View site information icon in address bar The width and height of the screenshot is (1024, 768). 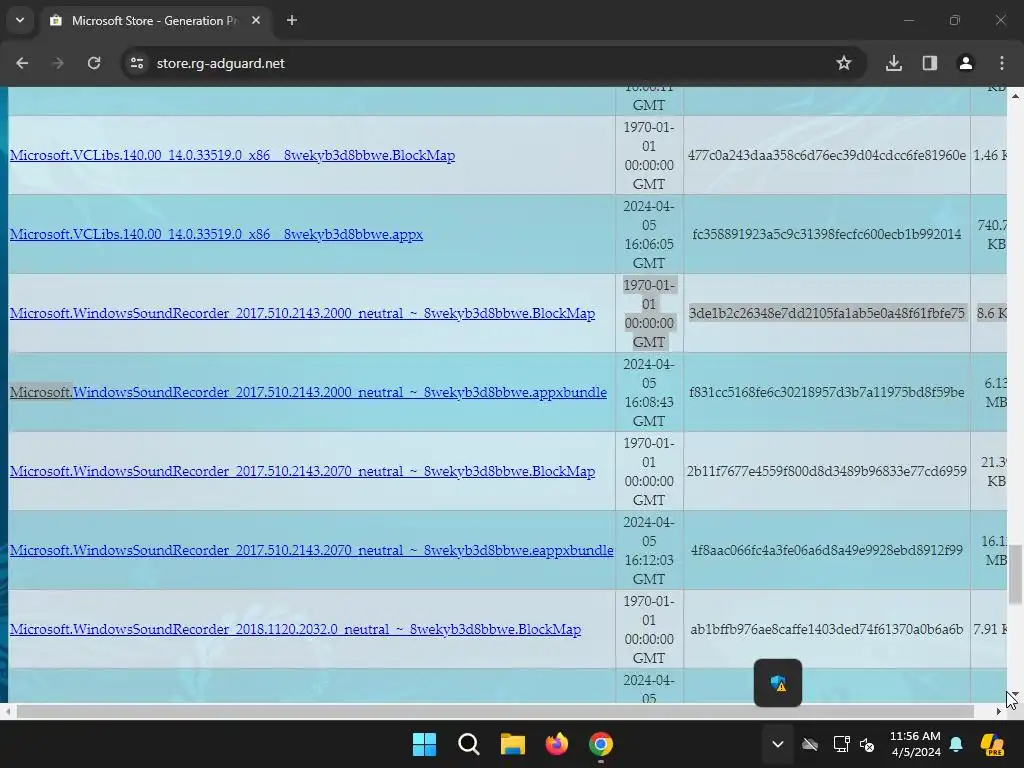pyautogui.click(x=137, y=63)
